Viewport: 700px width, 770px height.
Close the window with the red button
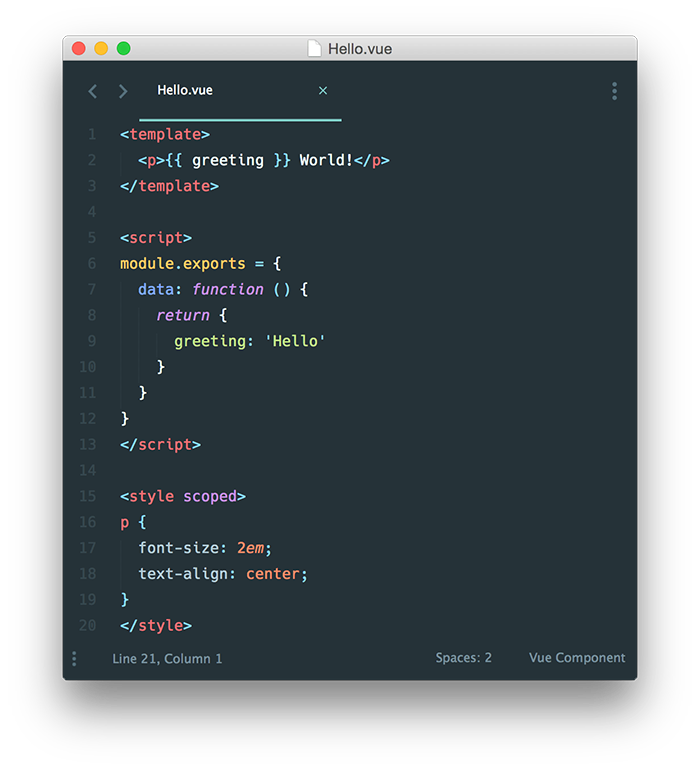click(x=79, y=48)
